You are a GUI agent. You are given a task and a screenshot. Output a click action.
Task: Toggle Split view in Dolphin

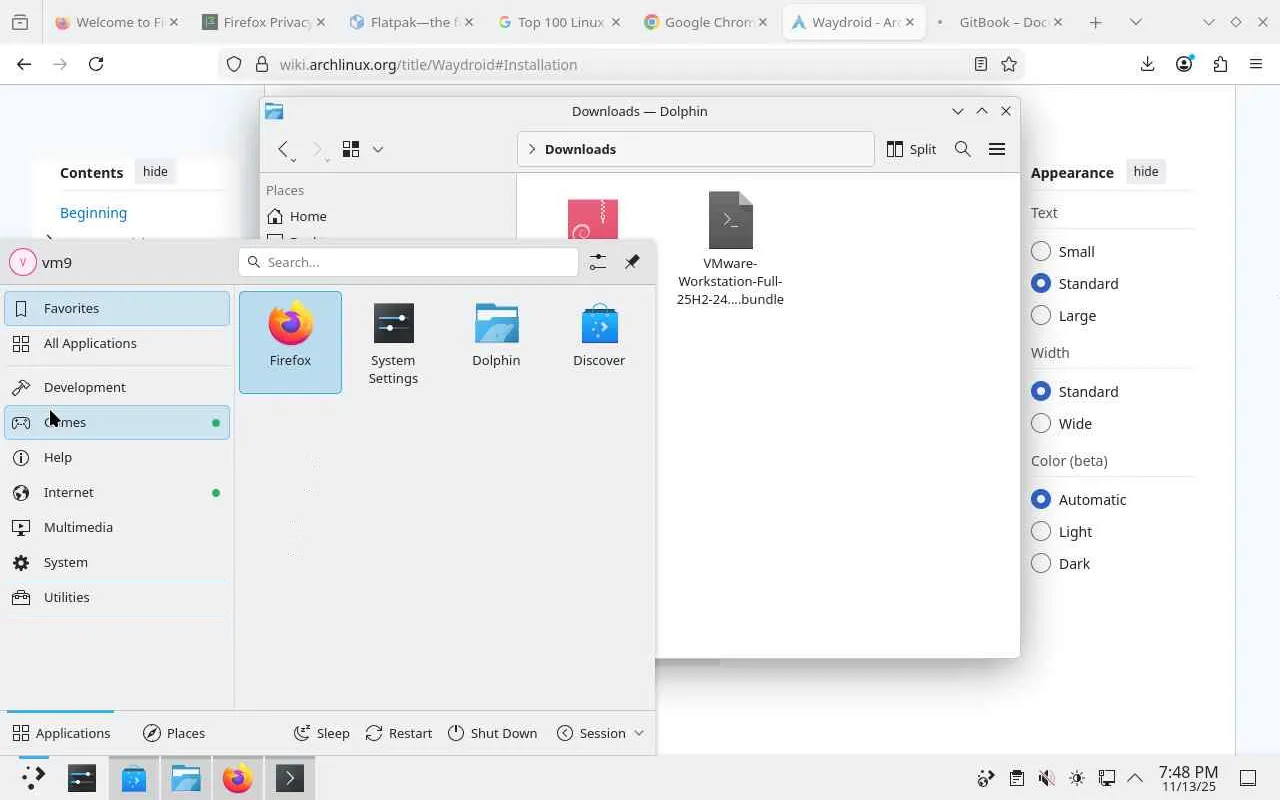[x=911, y=149]
